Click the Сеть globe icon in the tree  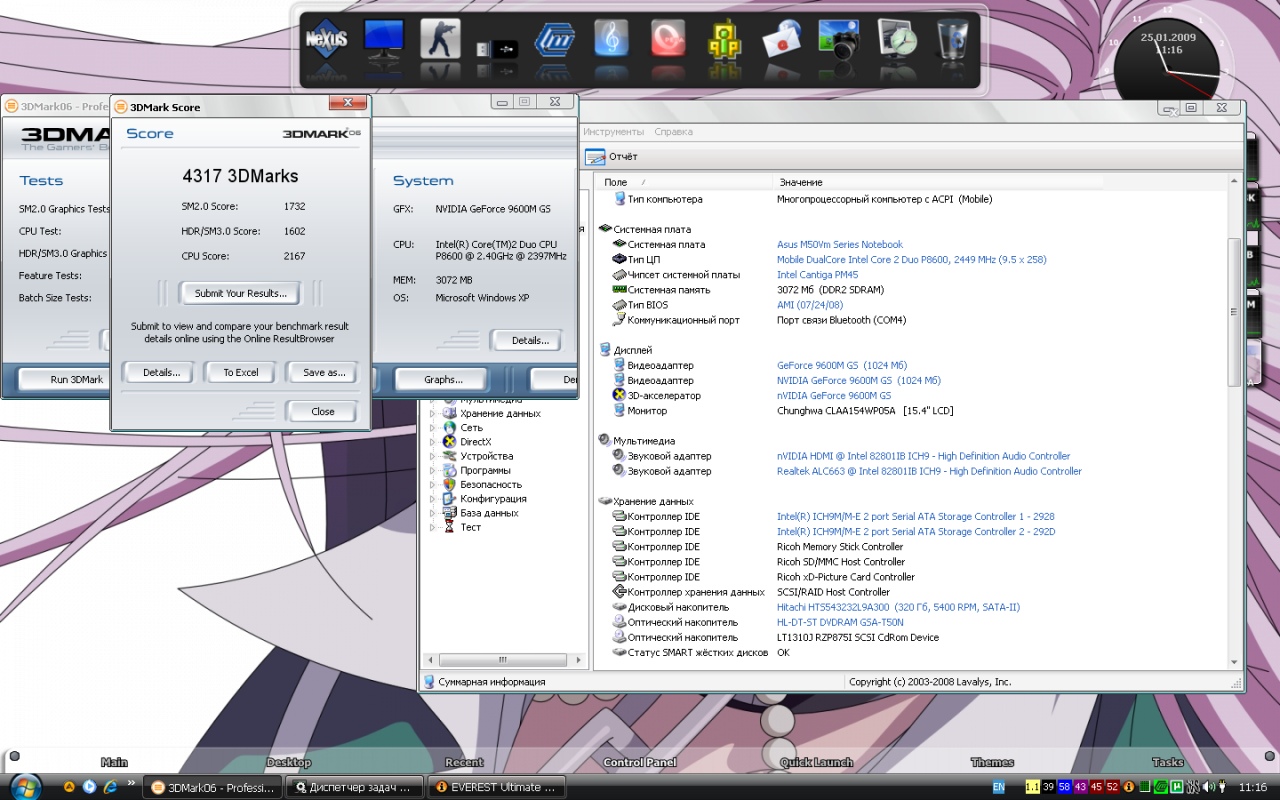450,428
